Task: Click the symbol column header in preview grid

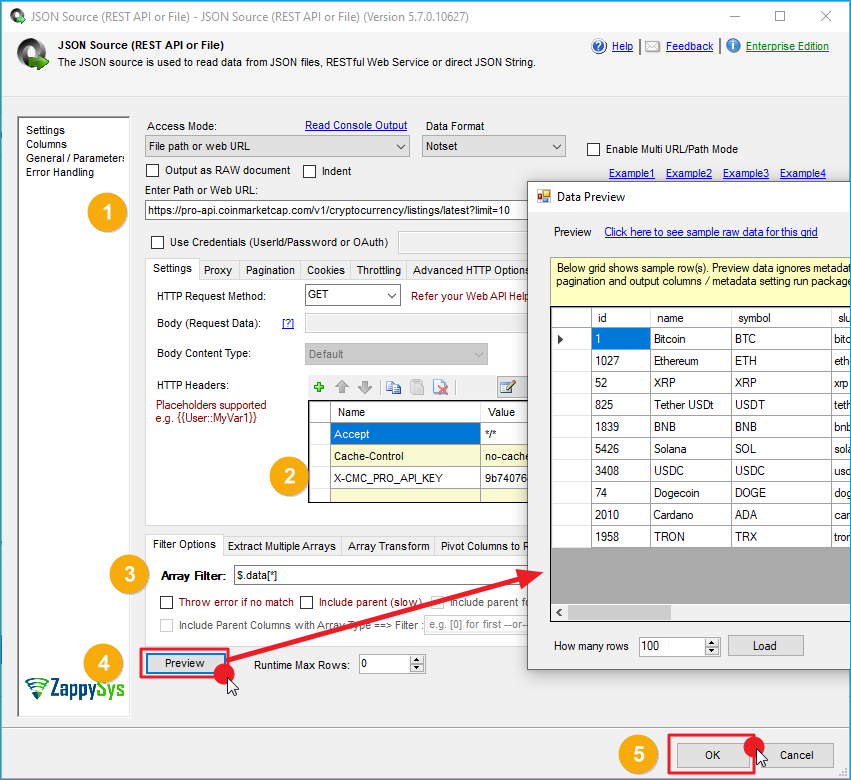Action: point(781,318)
